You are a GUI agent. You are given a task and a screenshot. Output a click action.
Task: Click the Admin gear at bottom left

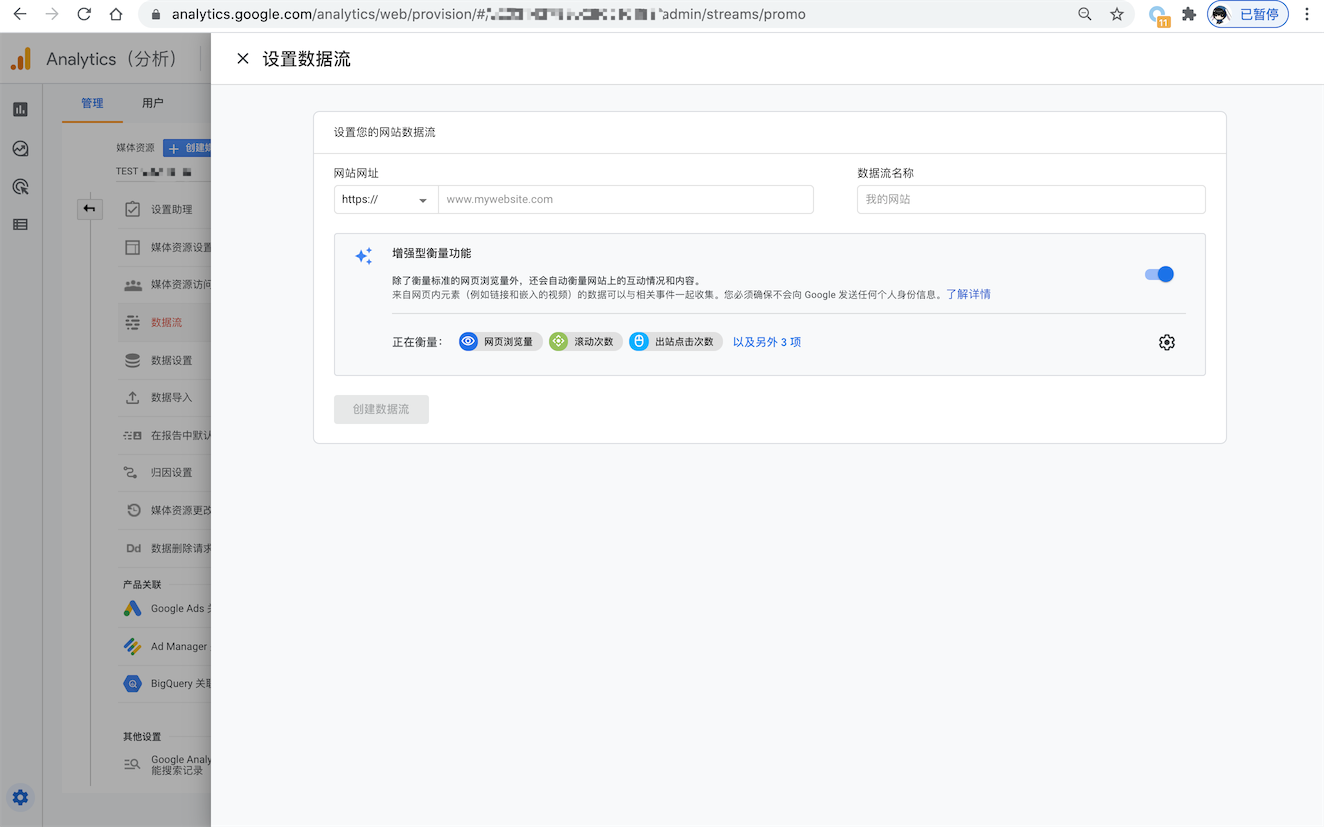(x=20, y=797)
